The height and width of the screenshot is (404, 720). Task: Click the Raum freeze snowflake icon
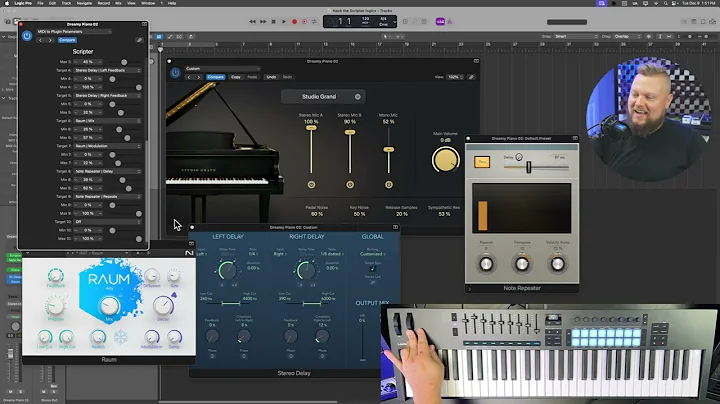[120, 337]
